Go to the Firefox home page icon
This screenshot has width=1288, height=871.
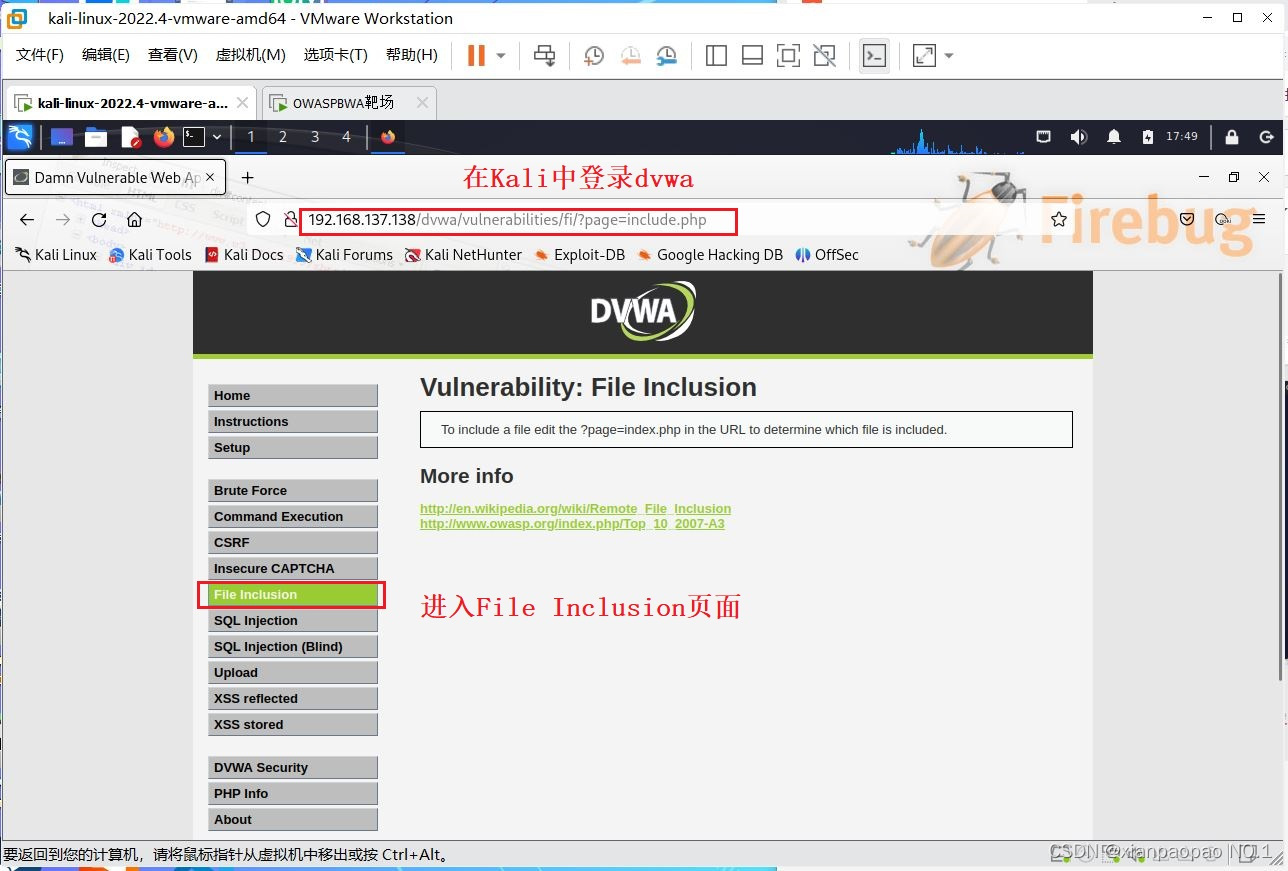tap(134, 220)
